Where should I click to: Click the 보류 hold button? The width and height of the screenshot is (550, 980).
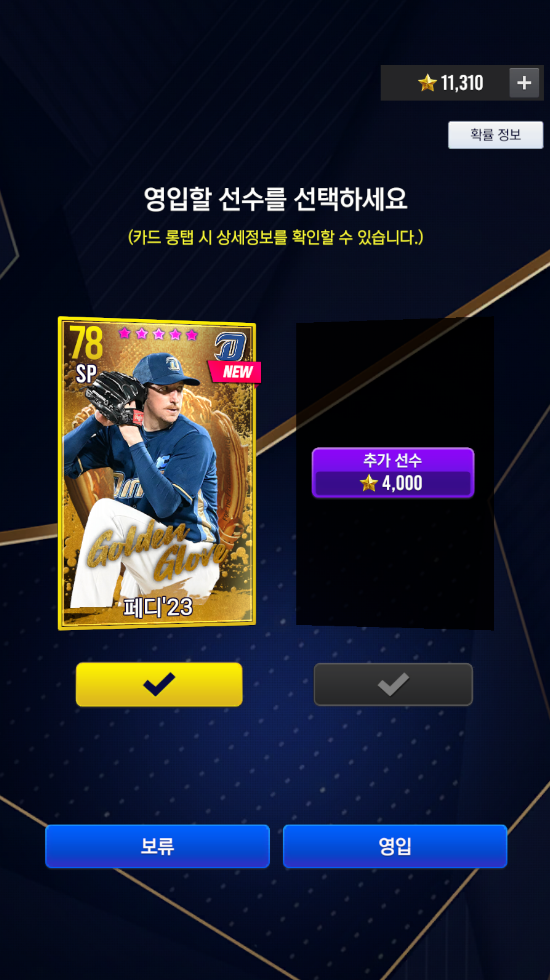[x=158, y=846]
